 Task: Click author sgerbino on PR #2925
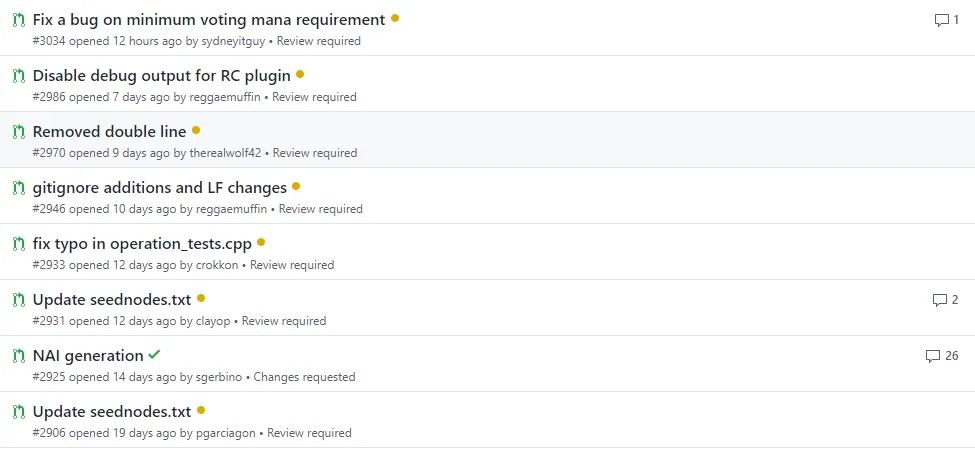[219, 377]
